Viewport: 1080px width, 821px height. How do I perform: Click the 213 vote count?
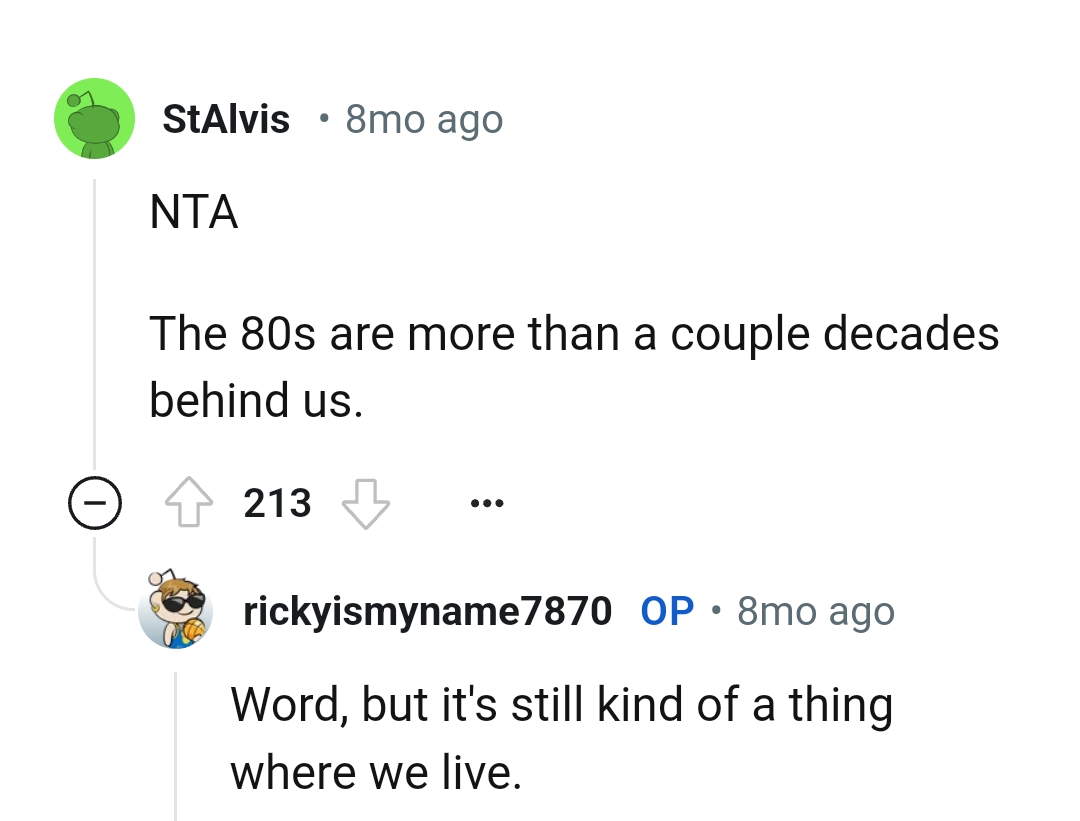coord(277,503)
